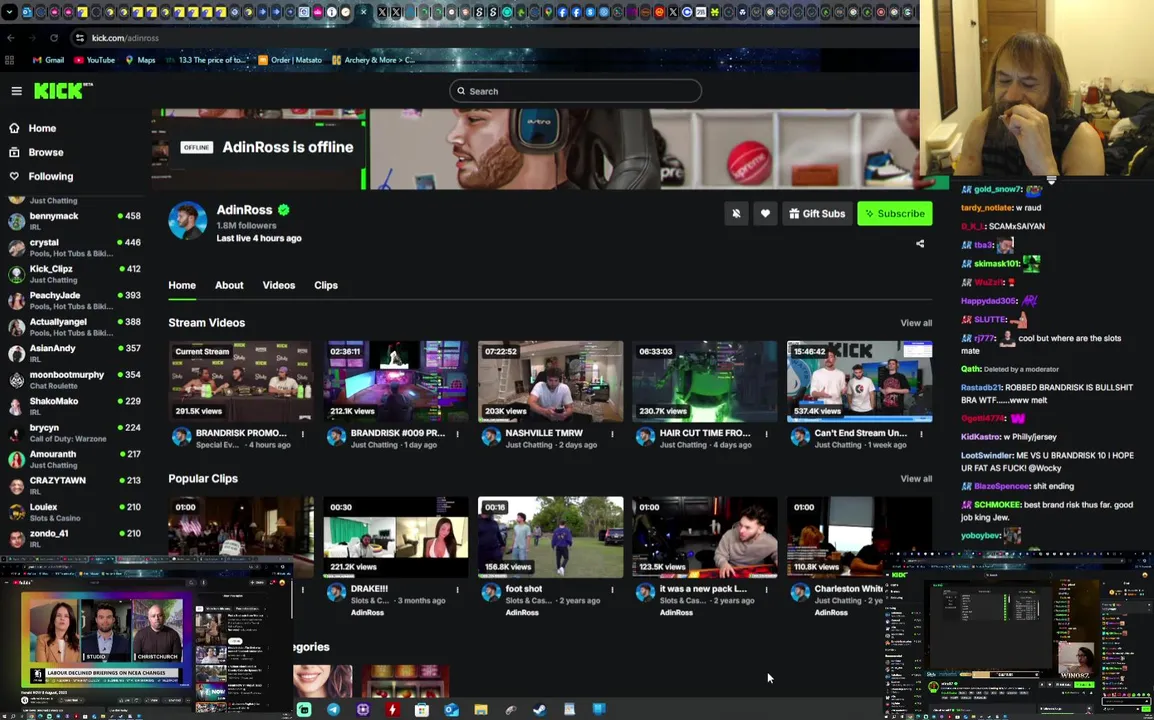Image resolution: width=1154 pixels, height=720 pixels.
Task: Open options menu for BRANDRISK PROMO video
Action: (302, 434)
